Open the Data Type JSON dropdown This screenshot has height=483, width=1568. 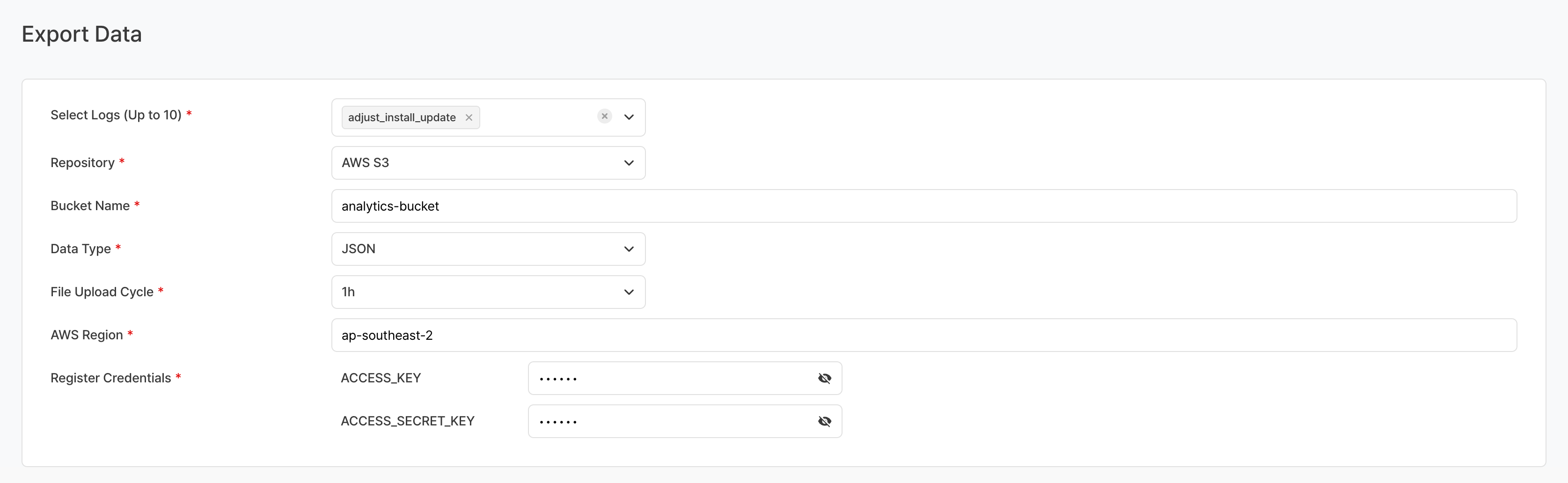click(488, 249)
